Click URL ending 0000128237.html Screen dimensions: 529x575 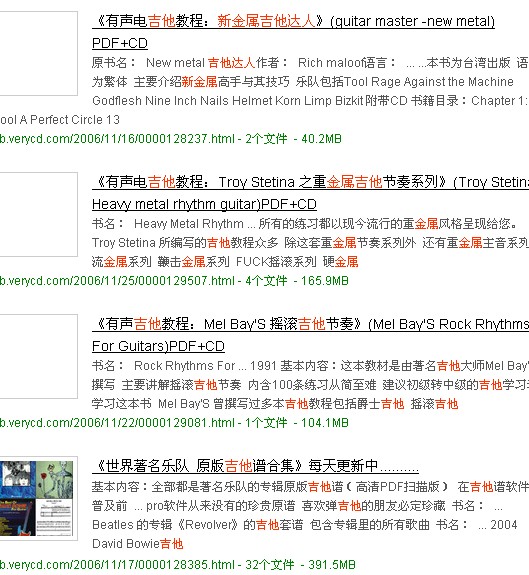point(117,139)
